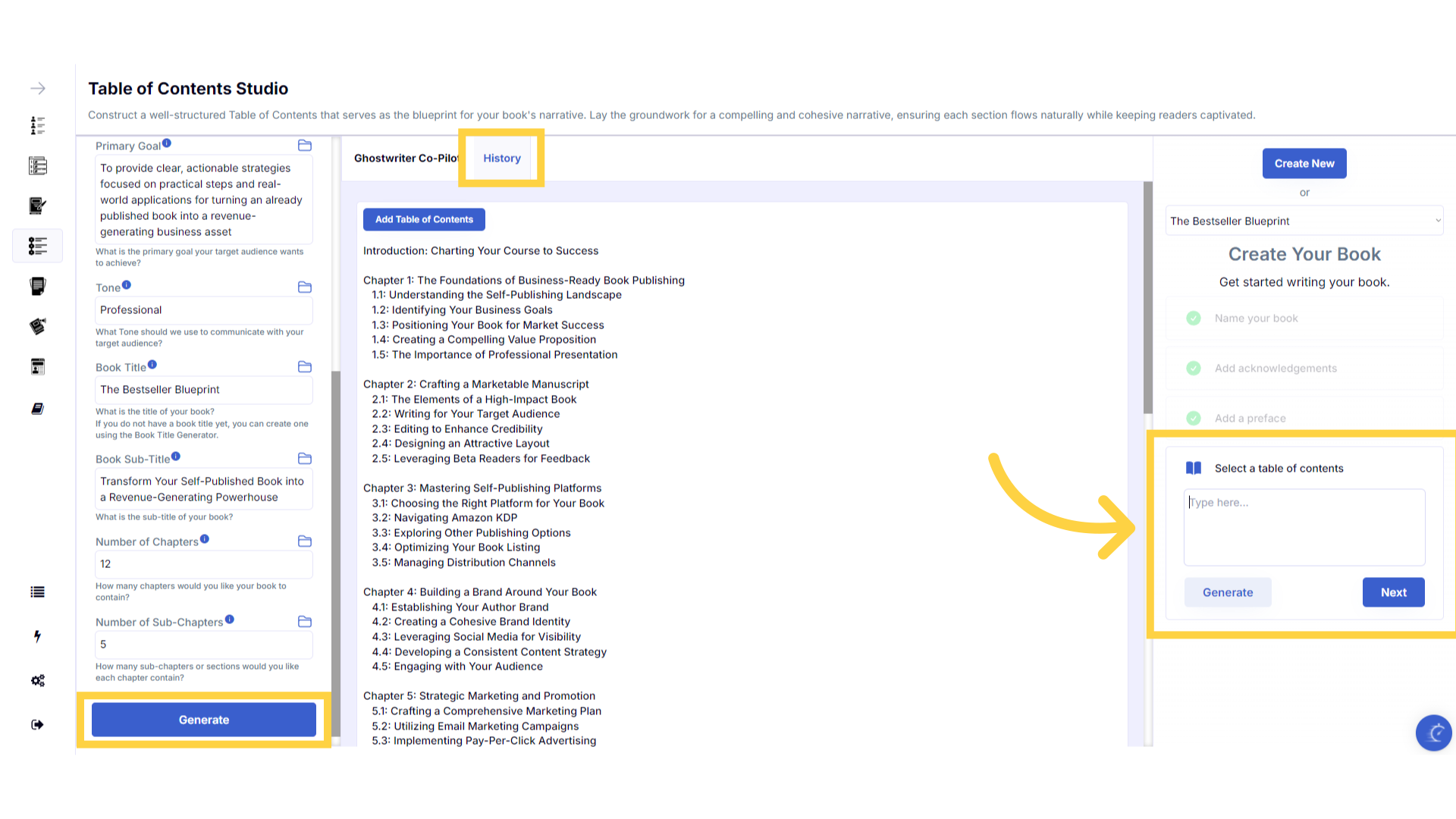Open folder picker beside Number of Chapters
Image resolution: width=1456 pixels, height=819 pixels.
click(x=305, y=541)
